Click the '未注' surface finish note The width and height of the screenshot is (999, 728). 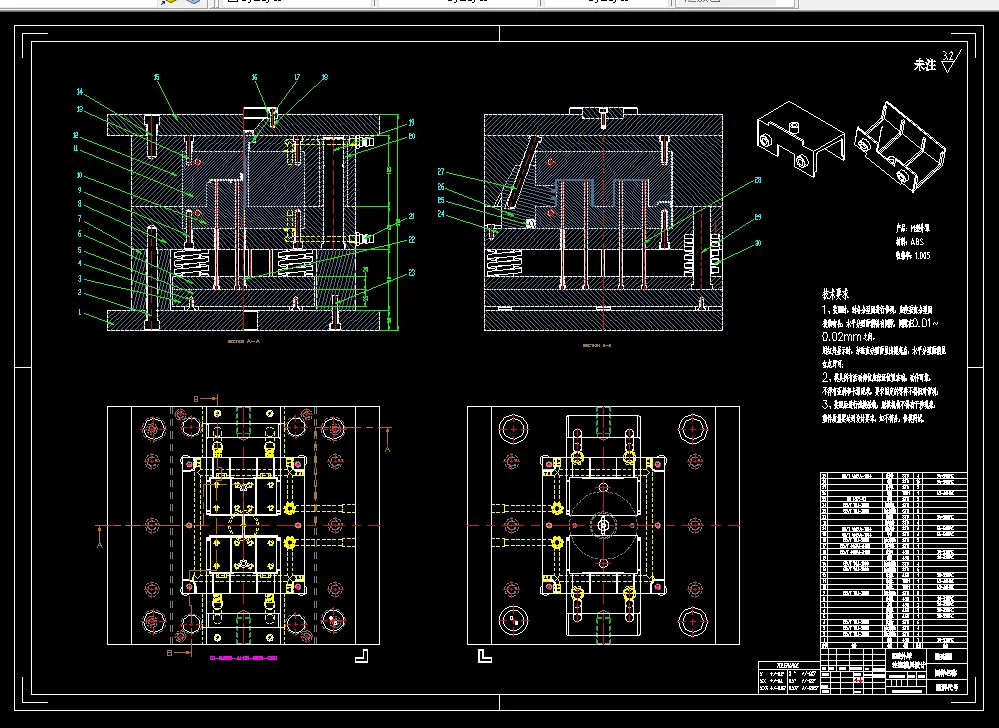924,65
